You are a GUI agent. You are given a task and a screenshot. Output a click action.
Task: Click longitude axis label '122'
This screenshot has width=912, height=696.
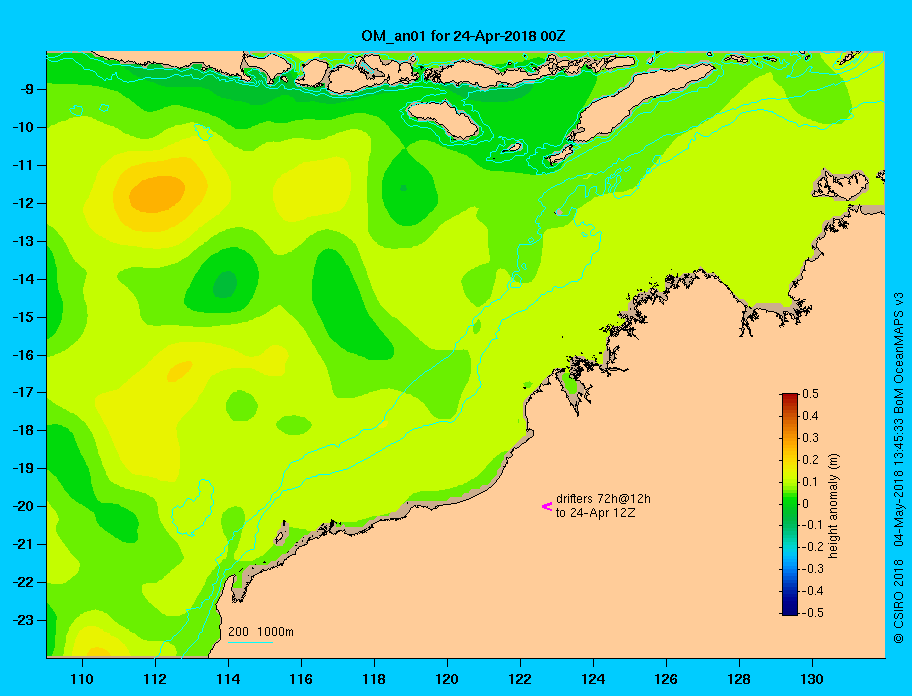520,679
